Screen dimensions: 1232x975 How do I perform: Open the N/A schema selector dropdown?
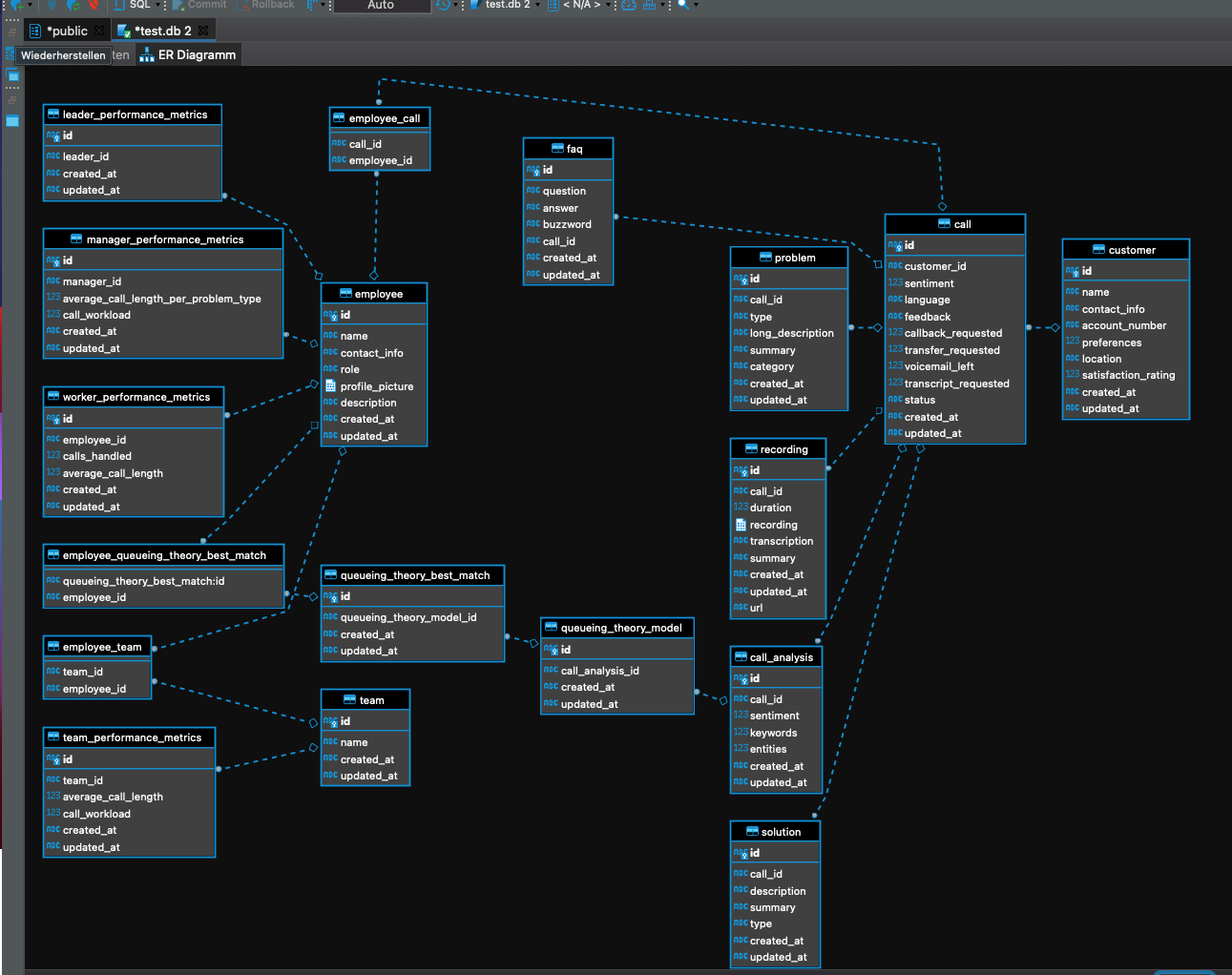(x=580, y=5)
